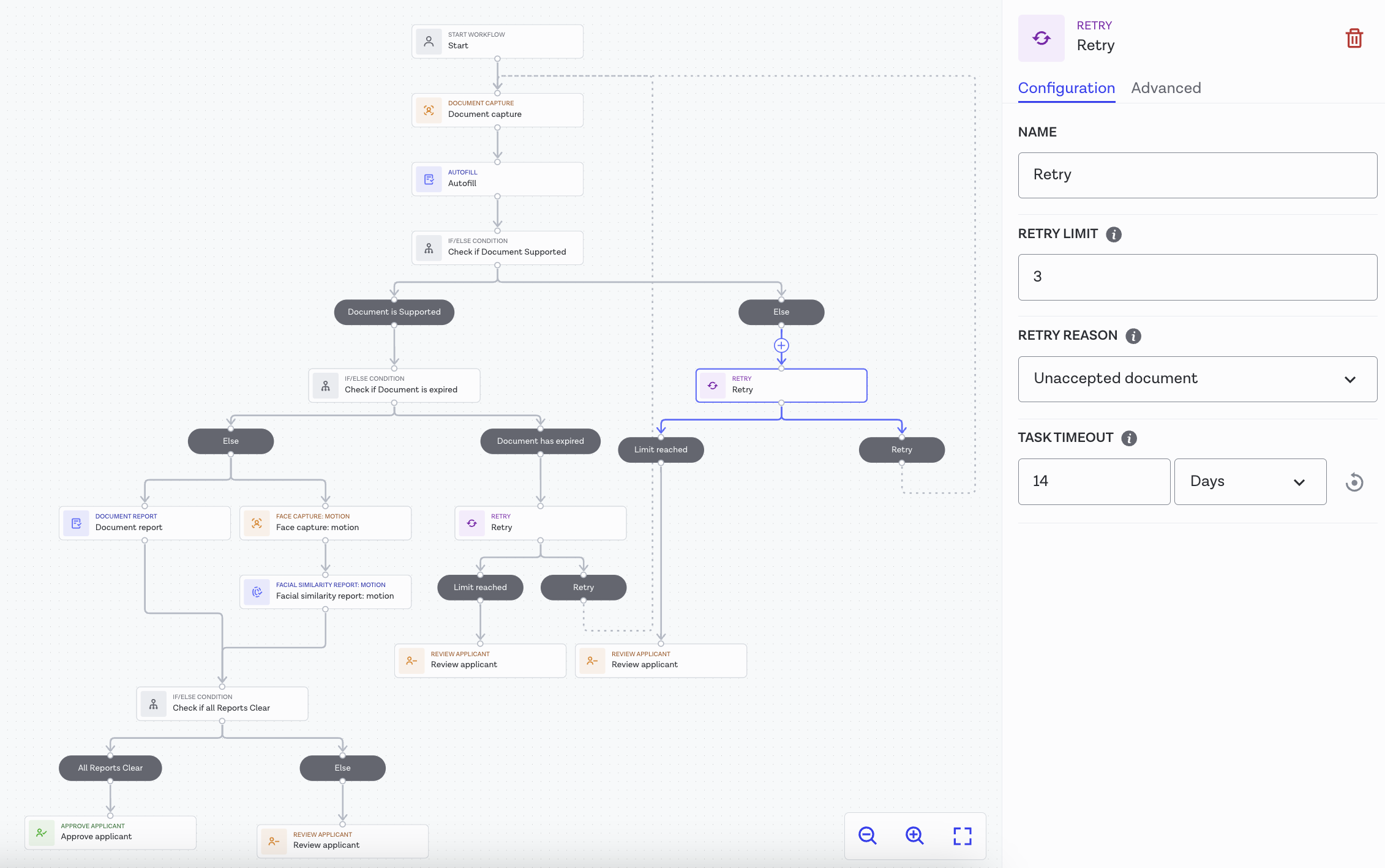The height and width of the screenshot is (868, 1385).
Task: Switch to the Advanced tab
Action: (1166, 88)
